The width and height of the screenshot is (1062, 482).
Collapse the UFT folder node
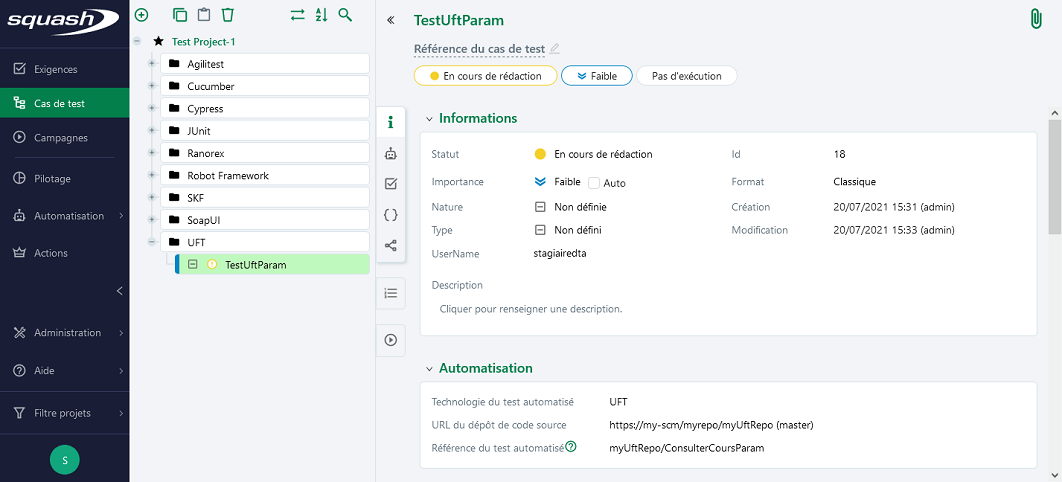click(x=152, y=242)
